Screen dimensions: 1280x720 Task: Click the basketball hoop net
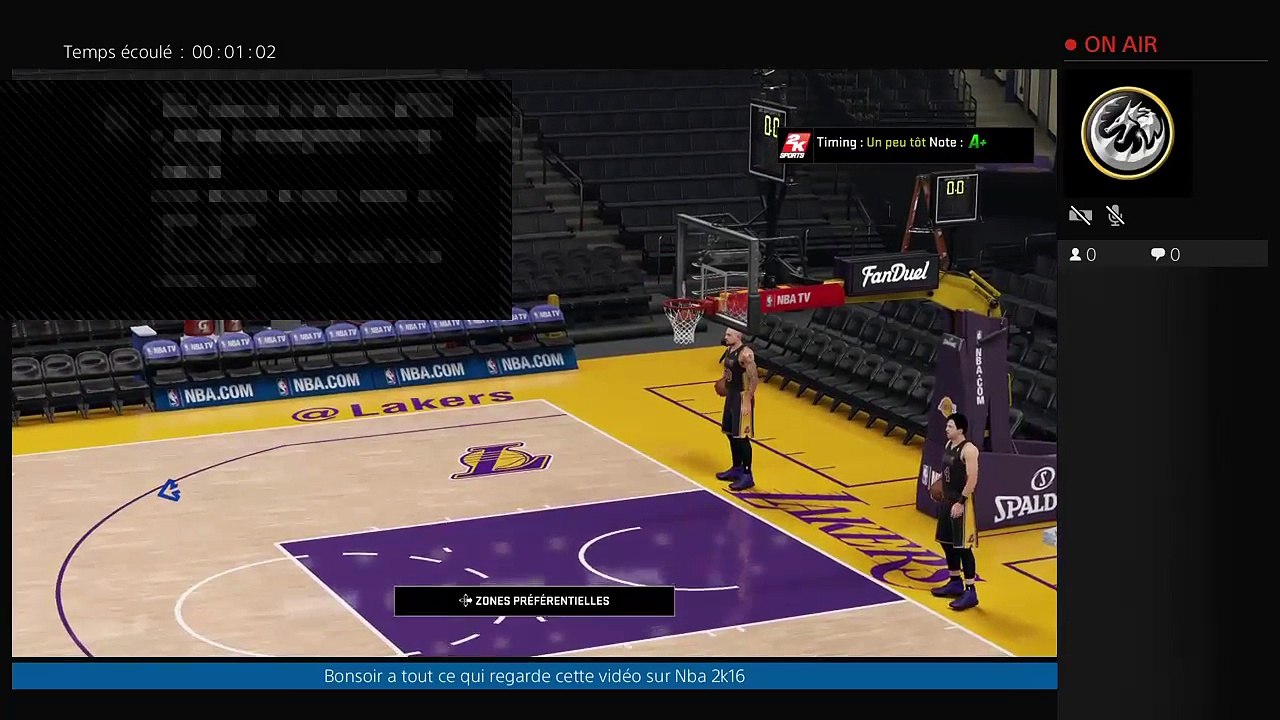point(684,322)
